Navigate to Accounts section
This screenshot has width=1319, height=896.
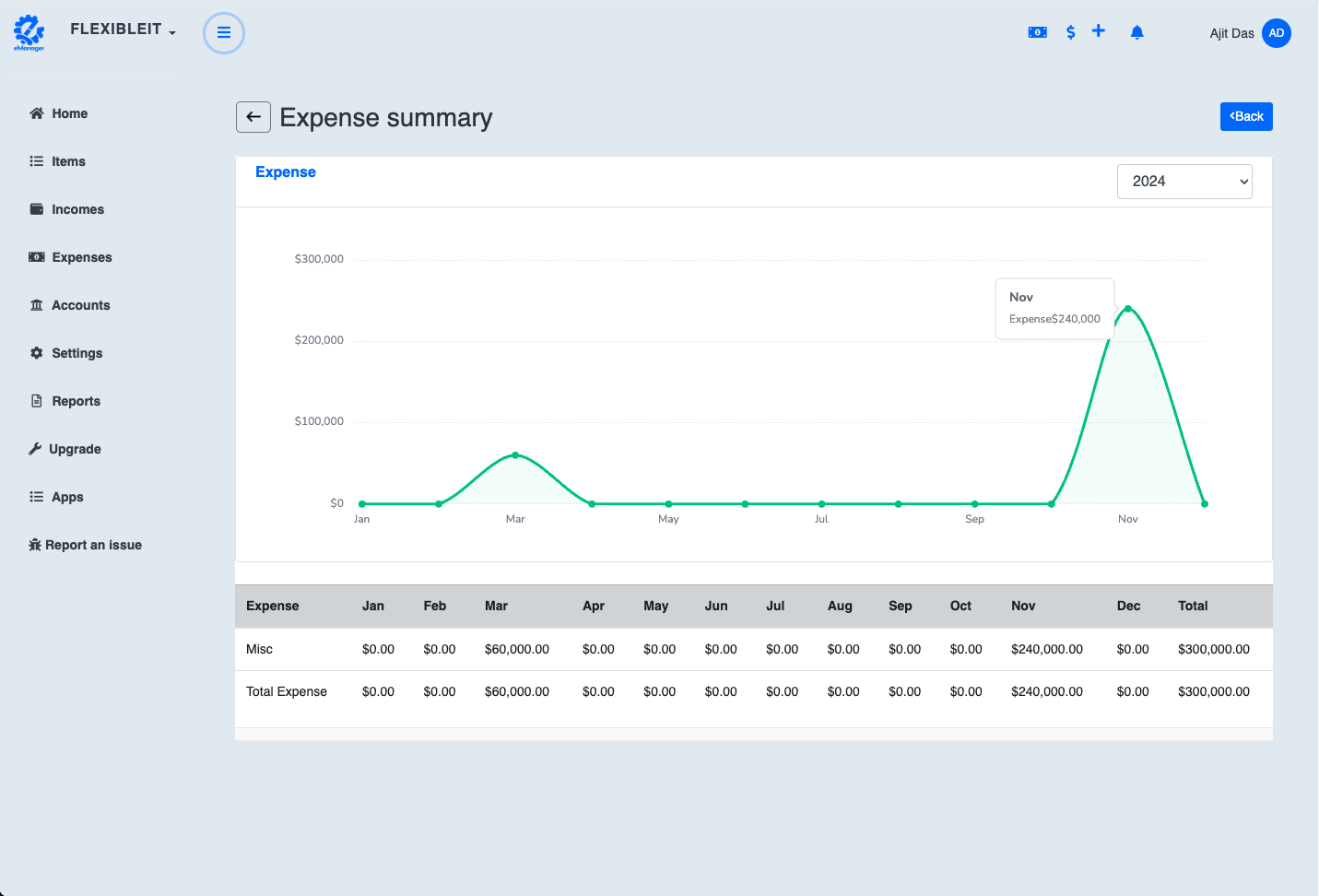click(80, 305)
